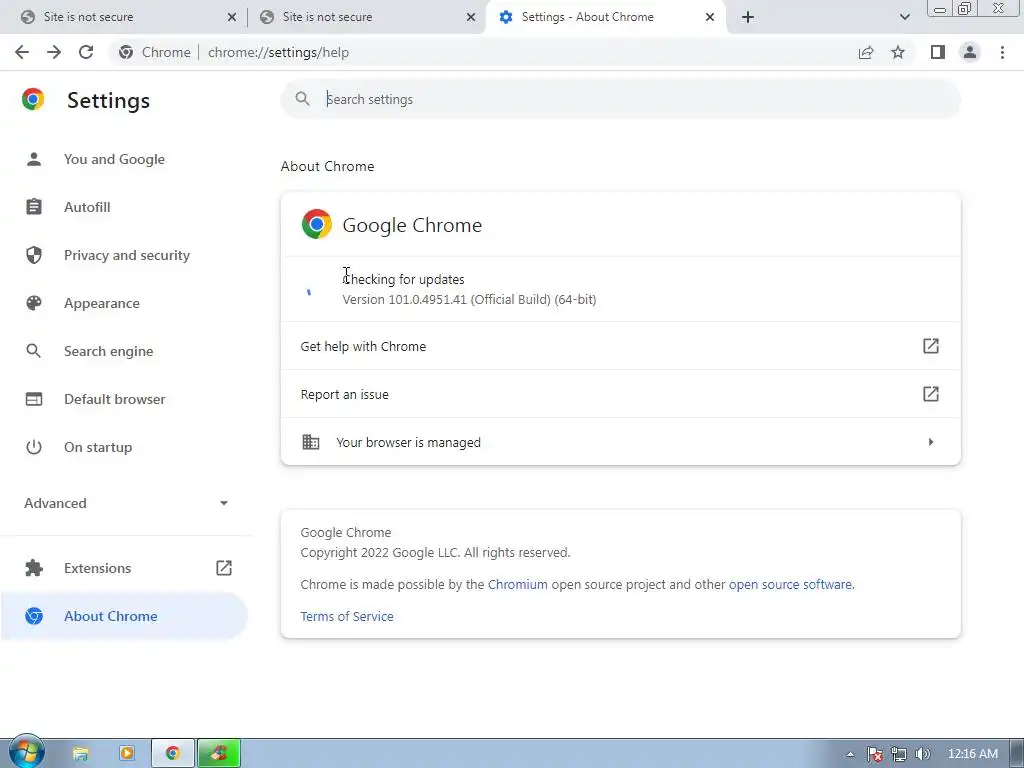Open the open source software link
This screenshot has height=768, width=1024.
tap(790, 584)
